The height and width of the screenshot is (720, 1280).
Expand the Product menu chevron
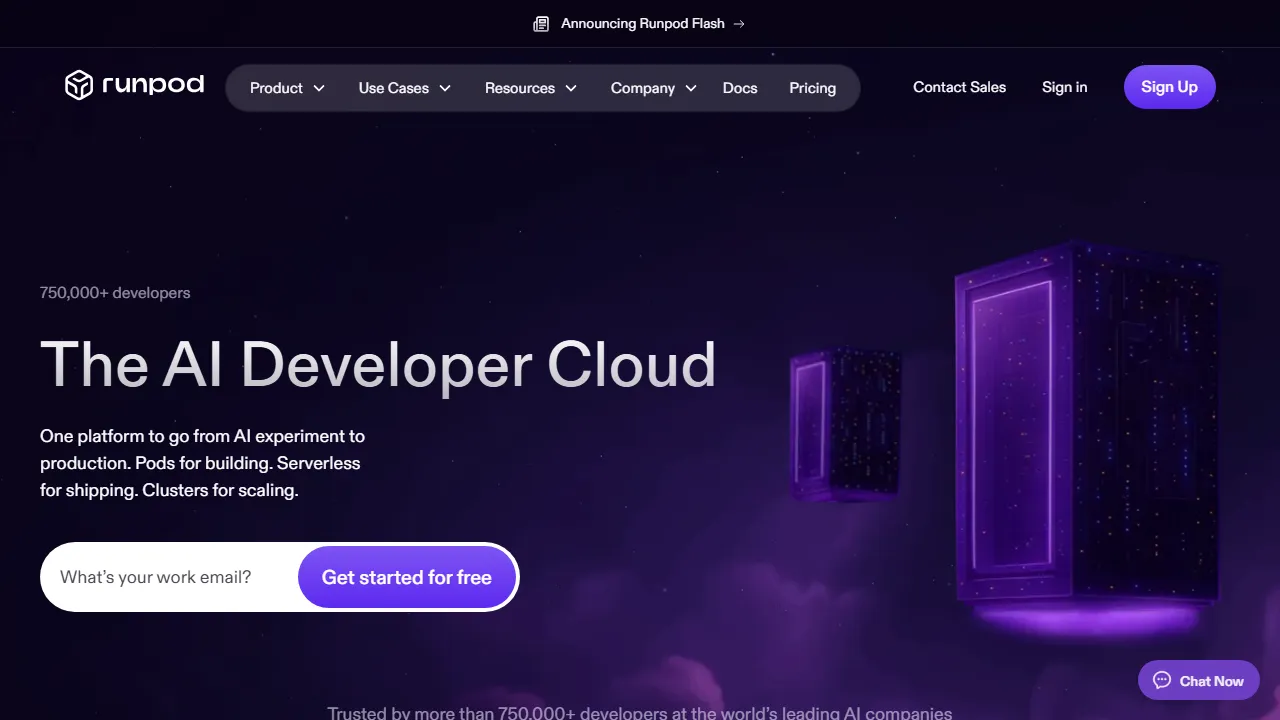coord(319,88)
